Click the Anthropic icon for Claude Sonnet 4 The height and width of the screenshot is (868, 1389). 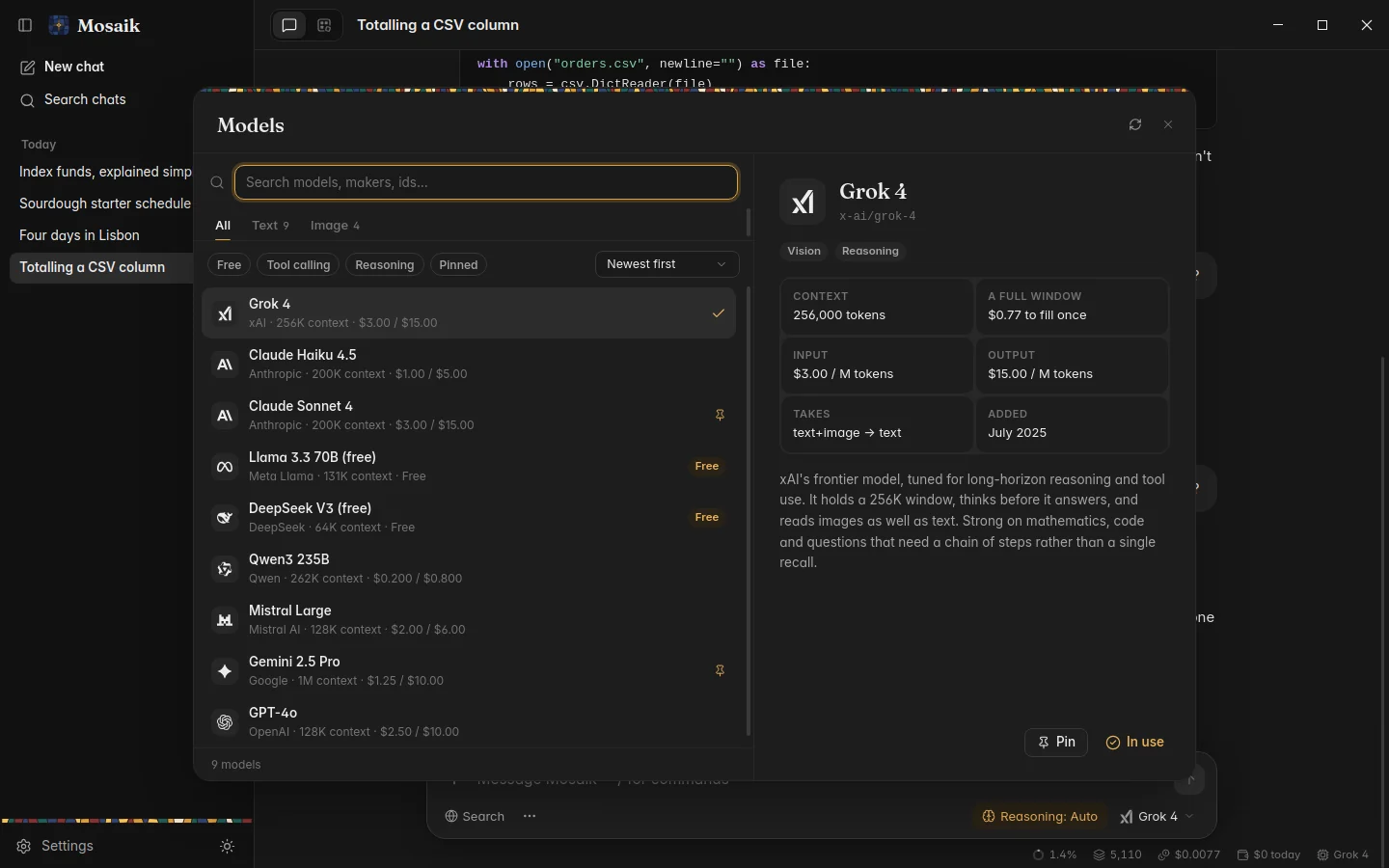pyautogui.click(x=225, y=416)
